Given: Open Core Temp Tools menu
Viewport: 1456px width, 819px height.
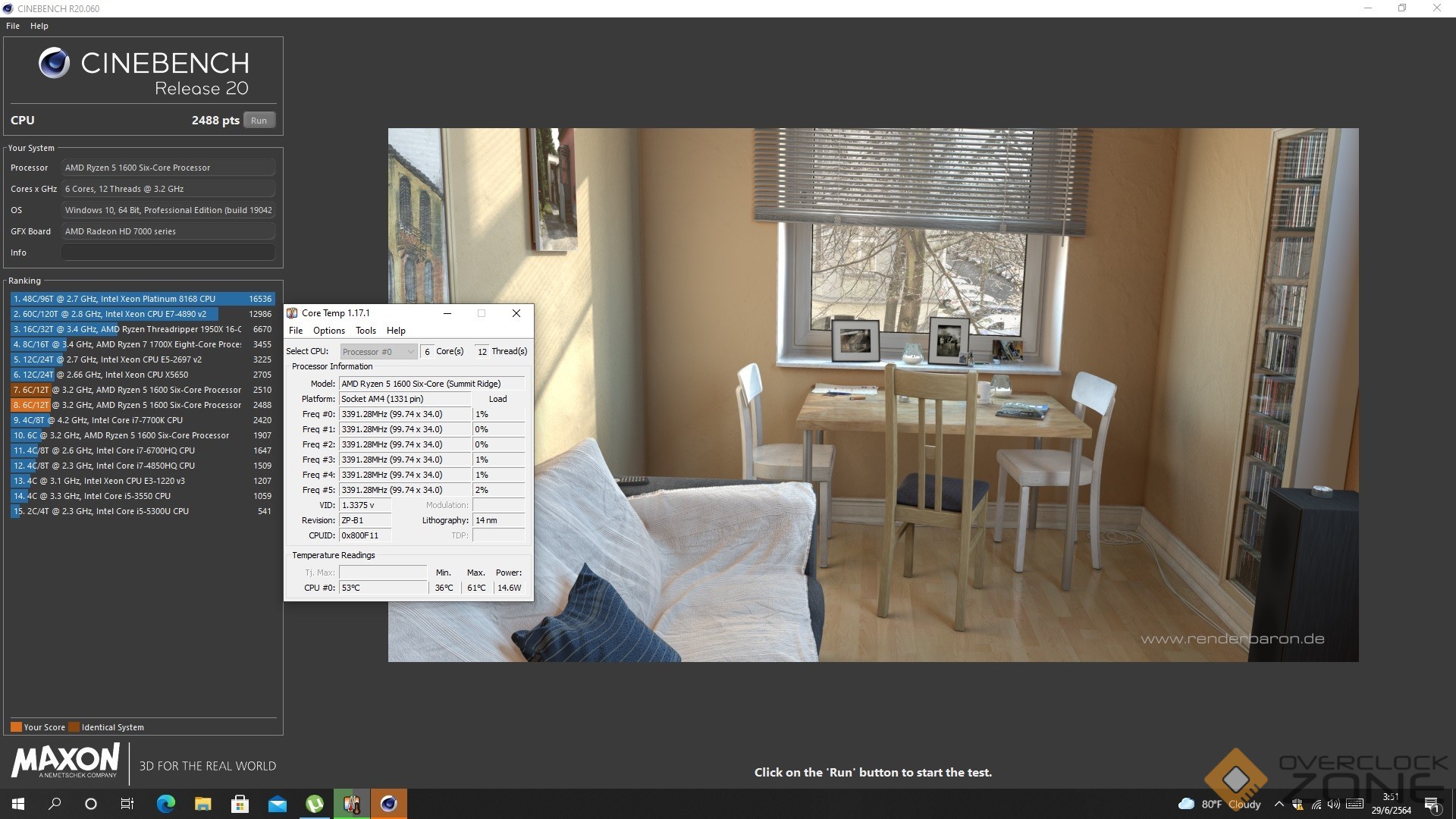Looking at the screenshot, I should tap(366, 331).
